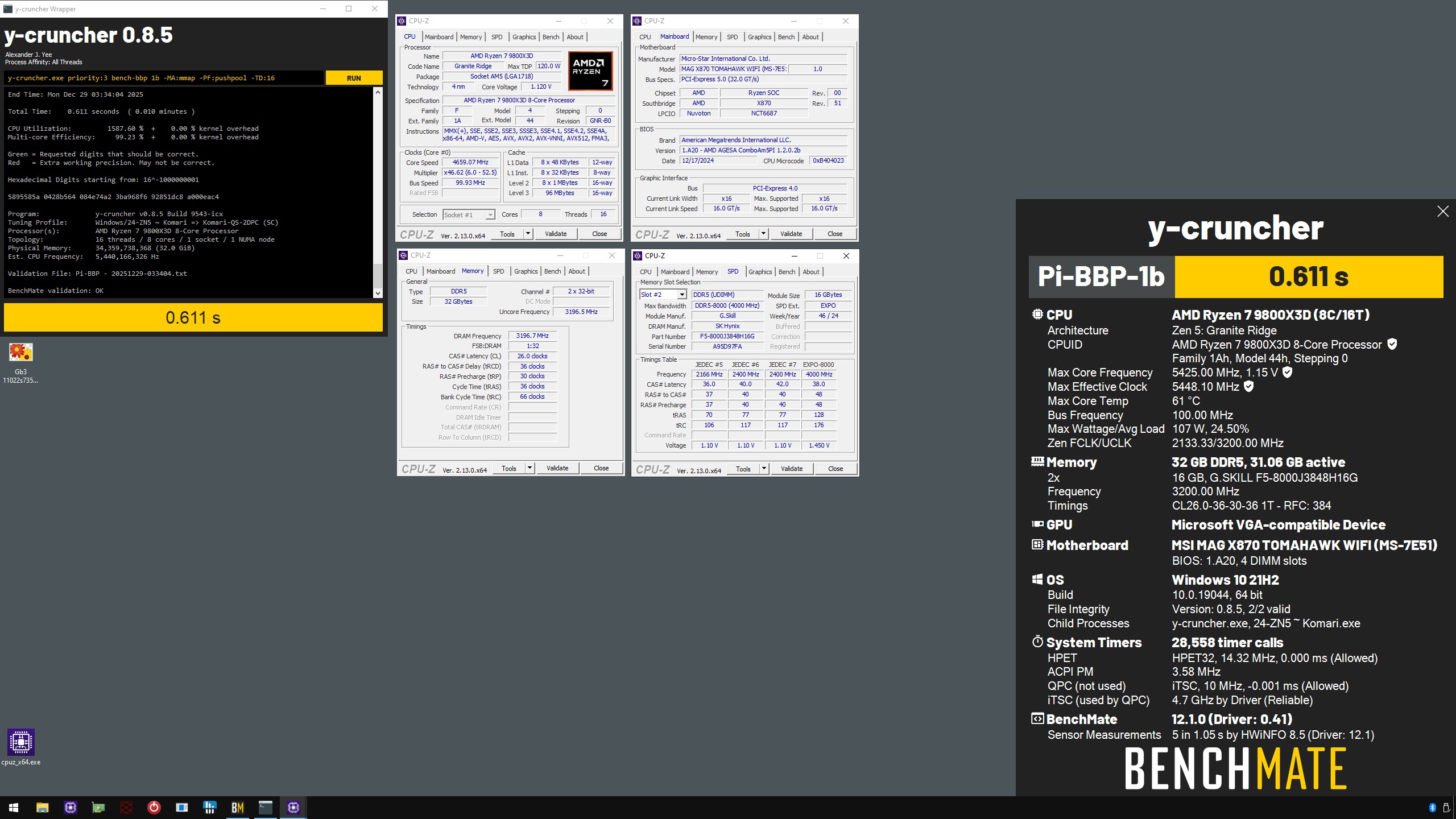Screen dimensions: 1456x819
Task: Expand Tools arrow in the CPU-Z Mainboard window
Action: [763, 234]
